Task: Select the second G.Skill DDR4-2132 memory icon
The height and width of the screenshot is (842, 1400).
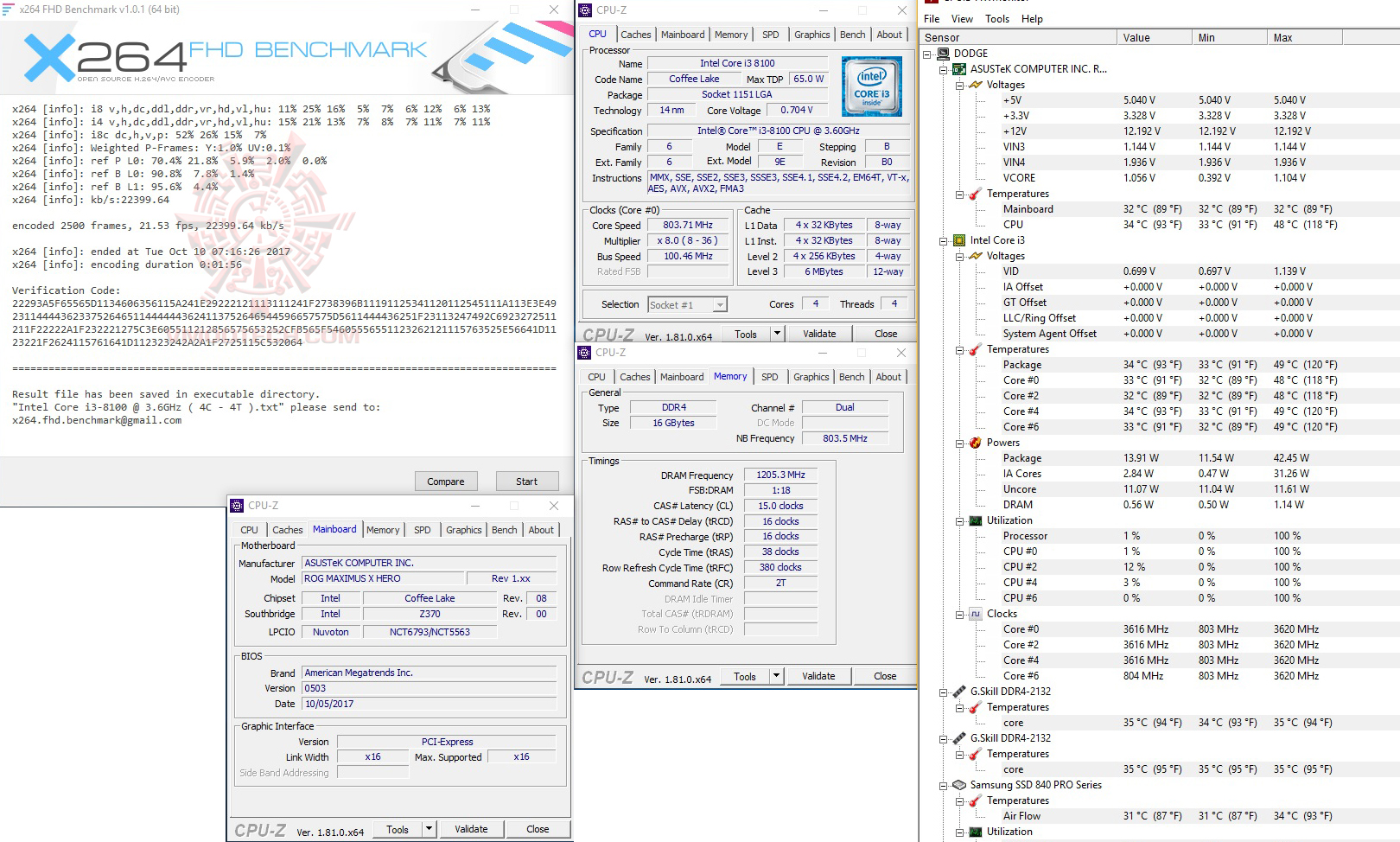Action: pyautogui.click(x=959, y=738)
